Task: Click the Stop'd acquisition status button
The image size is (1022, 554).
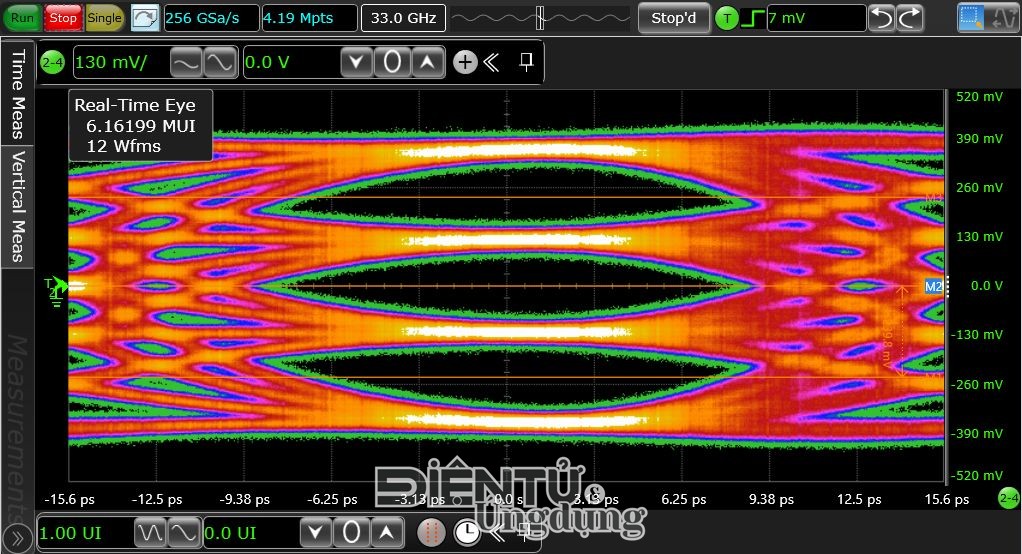Action: [673, 18]
